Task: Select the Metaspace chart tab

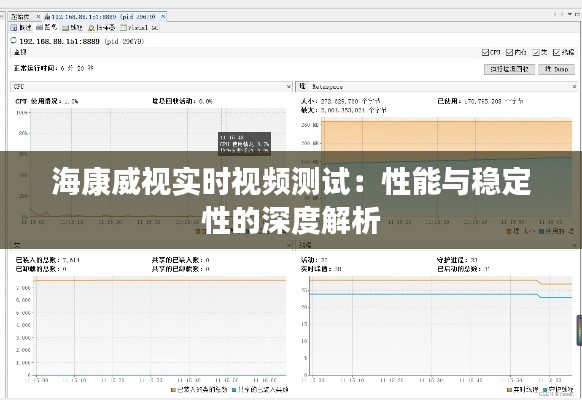Action: pos(327,87)
